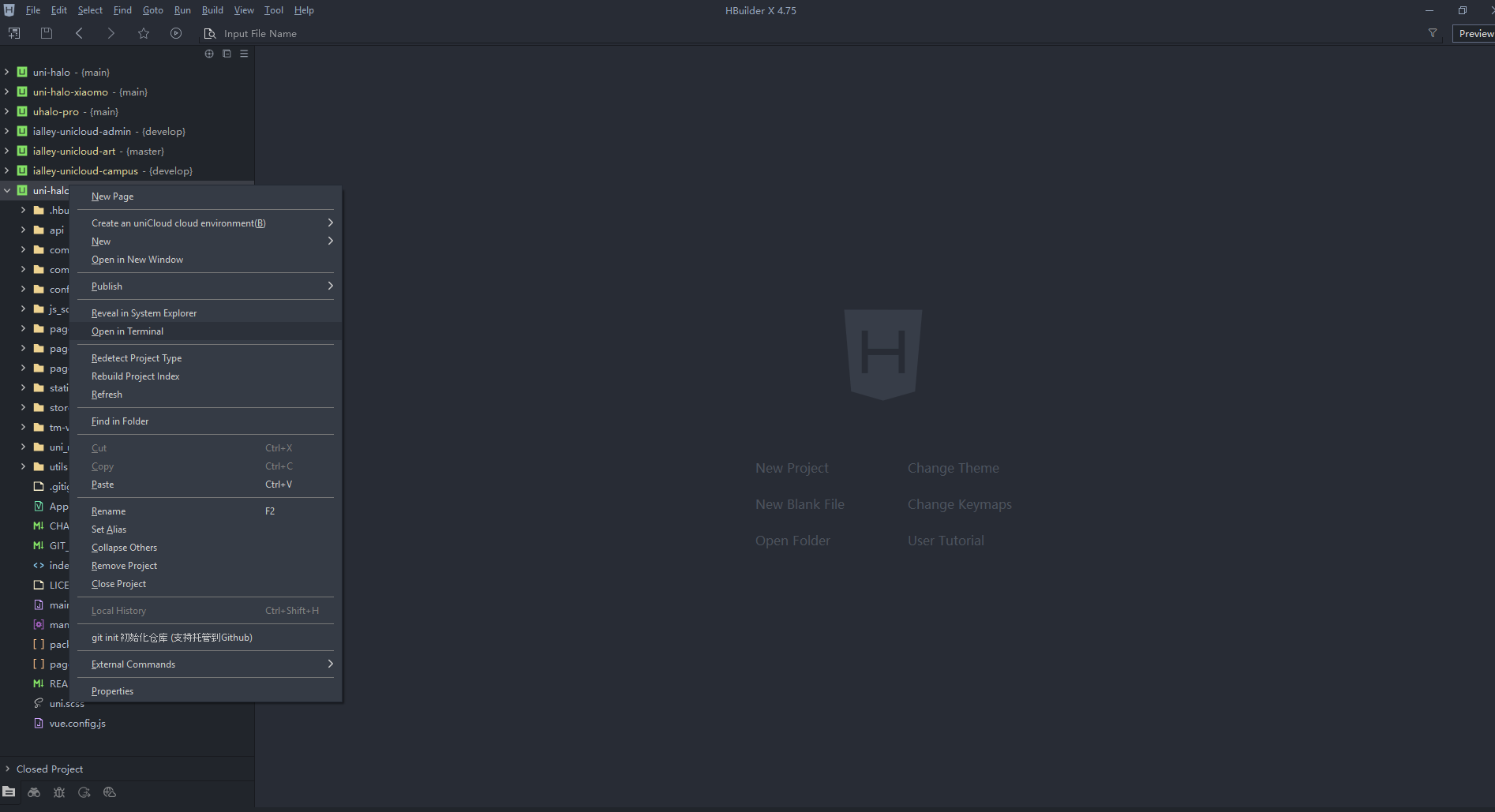Open the Goto menu

(x=153, y=10)
